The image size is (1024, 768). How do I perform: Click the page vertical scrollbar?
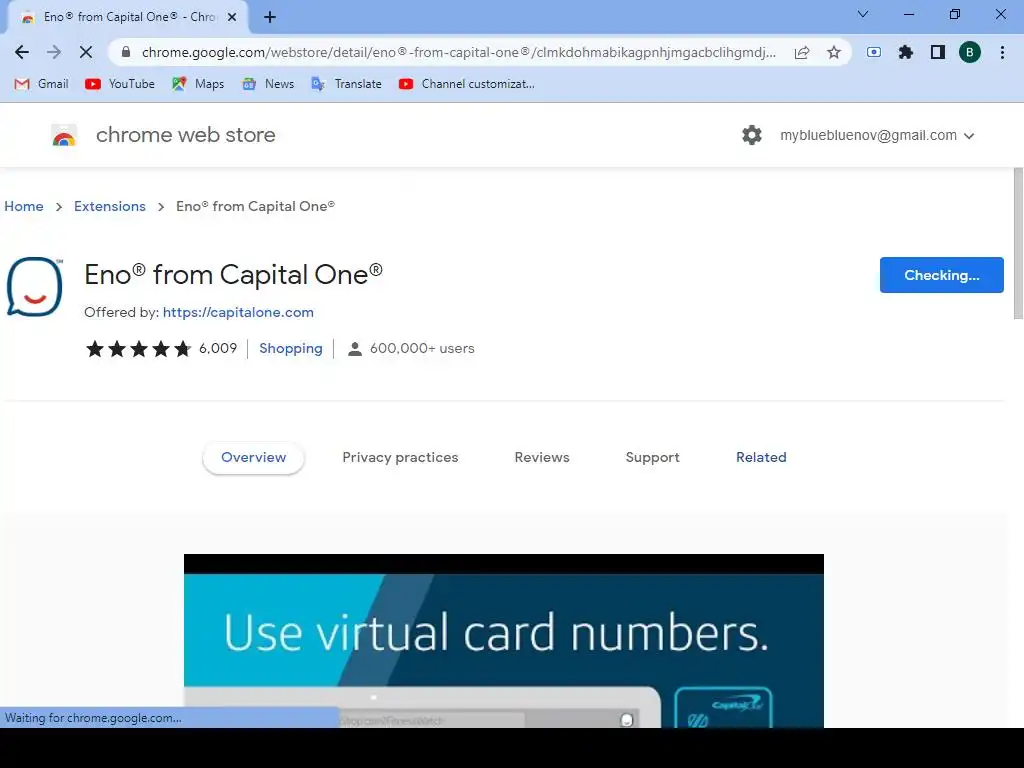[1018, 244]
